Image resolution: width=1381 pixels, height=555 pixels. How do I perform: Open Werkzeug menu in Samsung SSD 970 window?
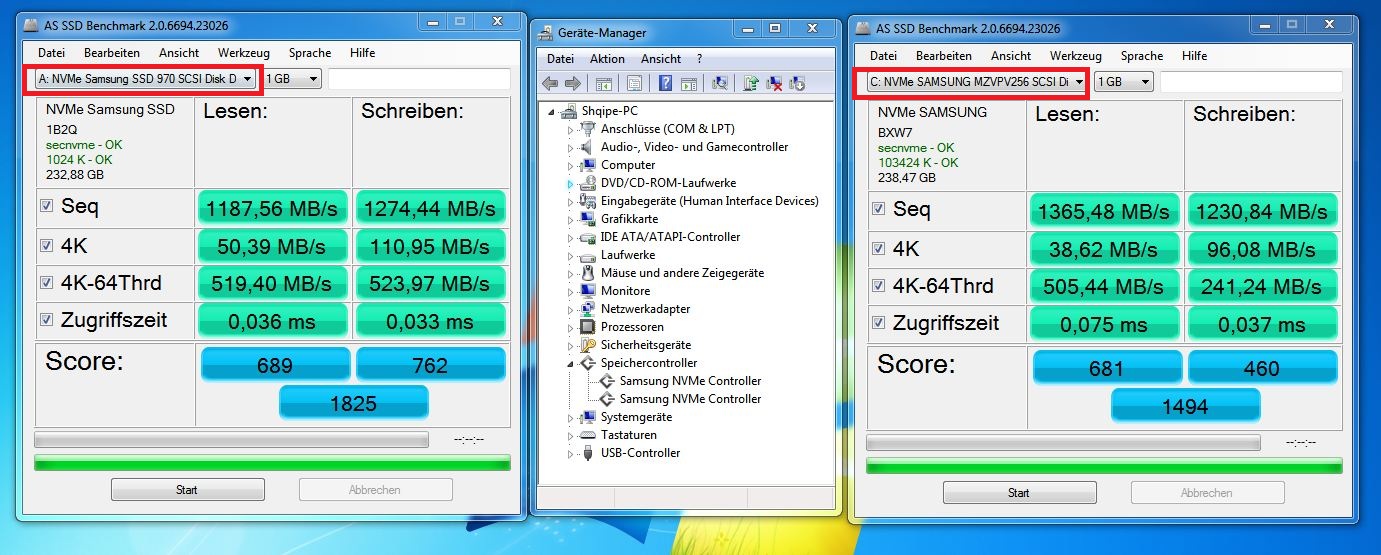pos(243,53)
